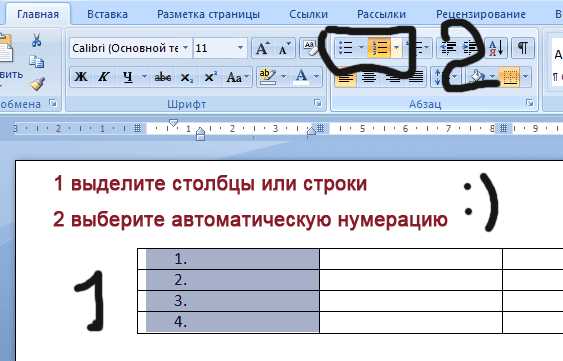563x361 pixels.
Task: Click the increase indent icon
Action: pos(471,47)
